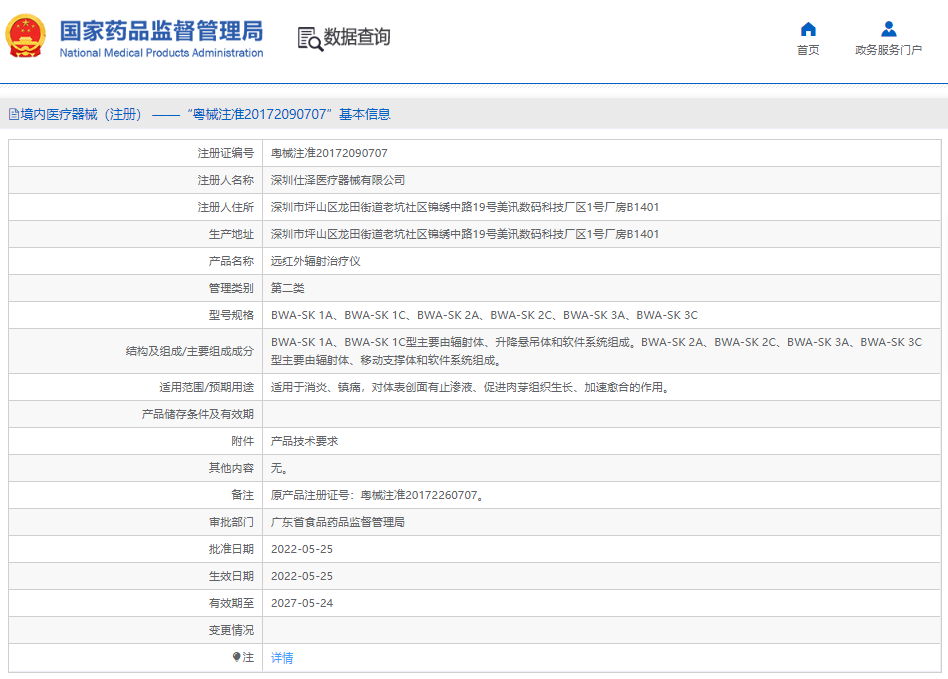Click the 管理类别 row label
The height and width of the screenshot is (679, 948).
click(231, 288)
